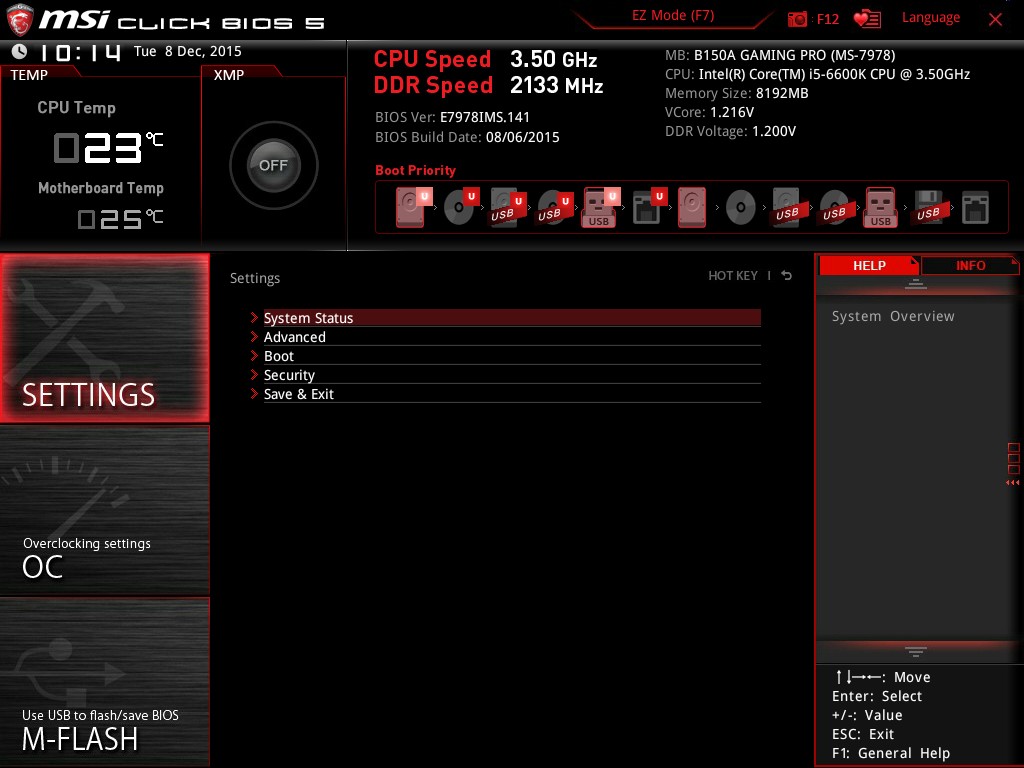This screenshot has height=768, width=1024.
Task: Click the MB: B150A GAMING PRO text
Action: coord(780,55)
